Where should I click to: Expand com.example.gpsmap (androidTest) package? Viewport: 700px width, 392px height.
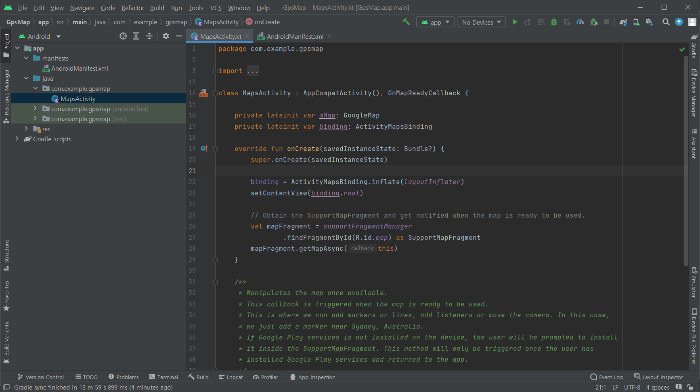pos(35,108)
